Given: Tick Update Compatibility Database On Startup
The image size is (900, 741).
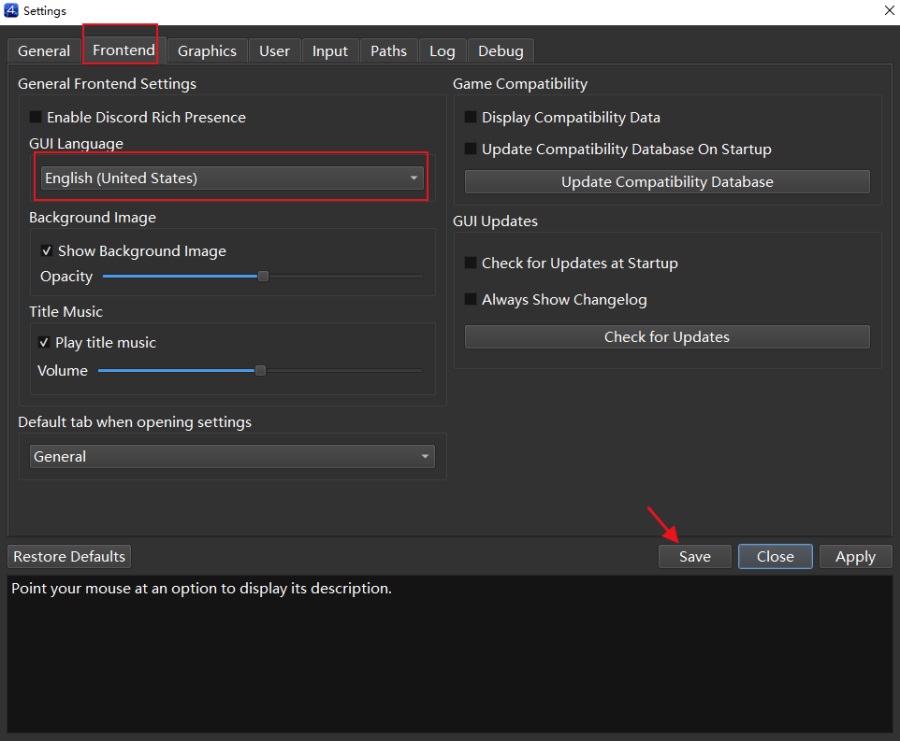Looking at the screenshot, I should coord(470,149).
